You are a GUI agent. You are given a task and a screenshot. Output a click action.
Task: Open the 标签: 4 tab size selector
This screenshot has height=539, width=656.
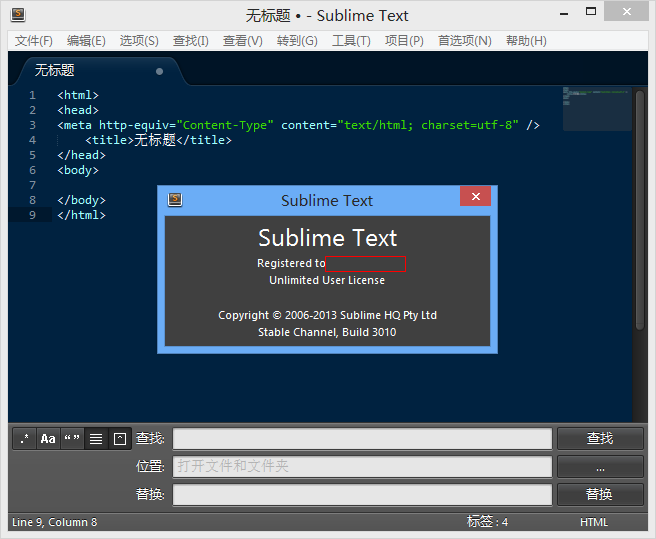coord(487,522)
